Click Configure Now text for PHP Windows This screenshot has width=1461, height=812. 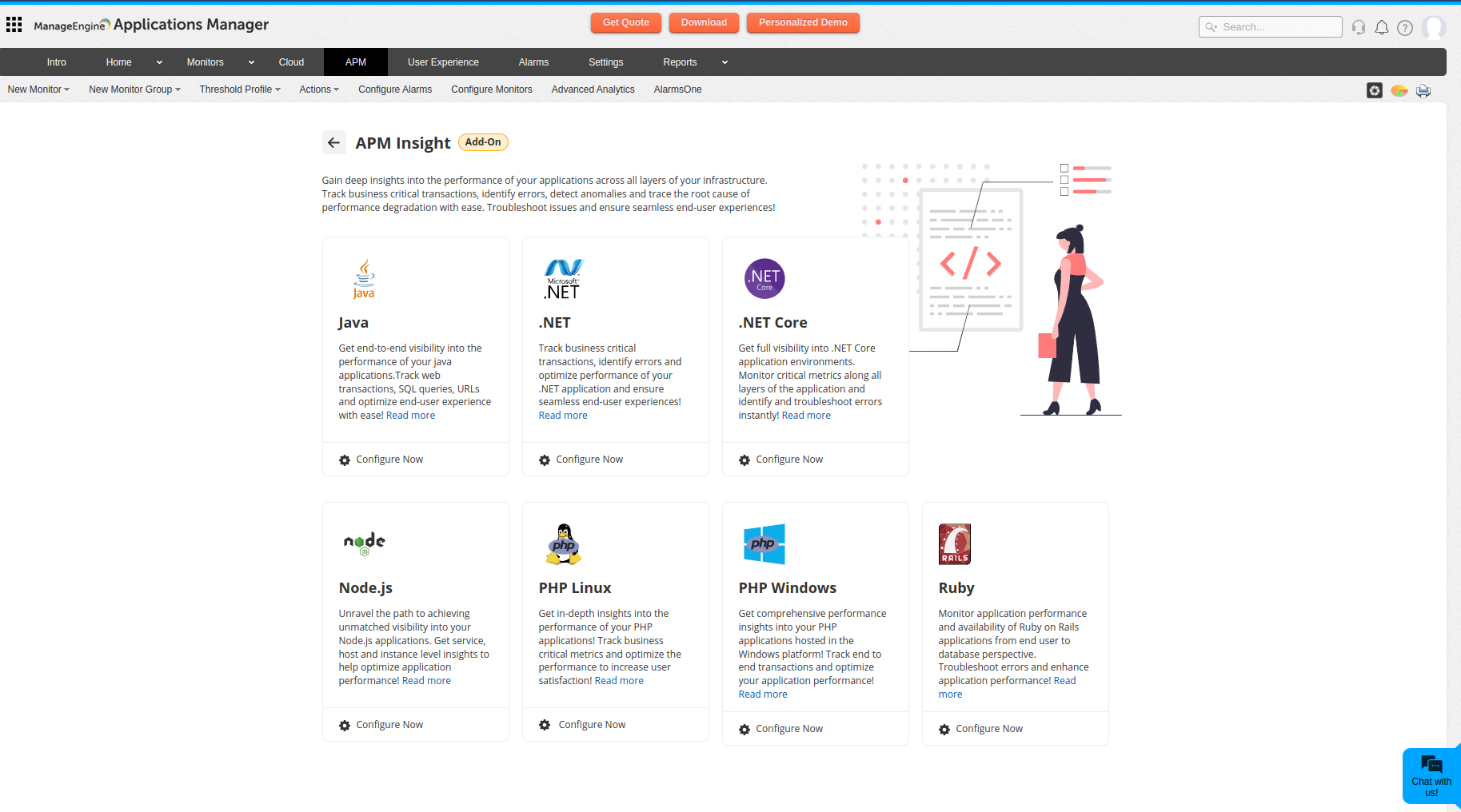[789, 729]
